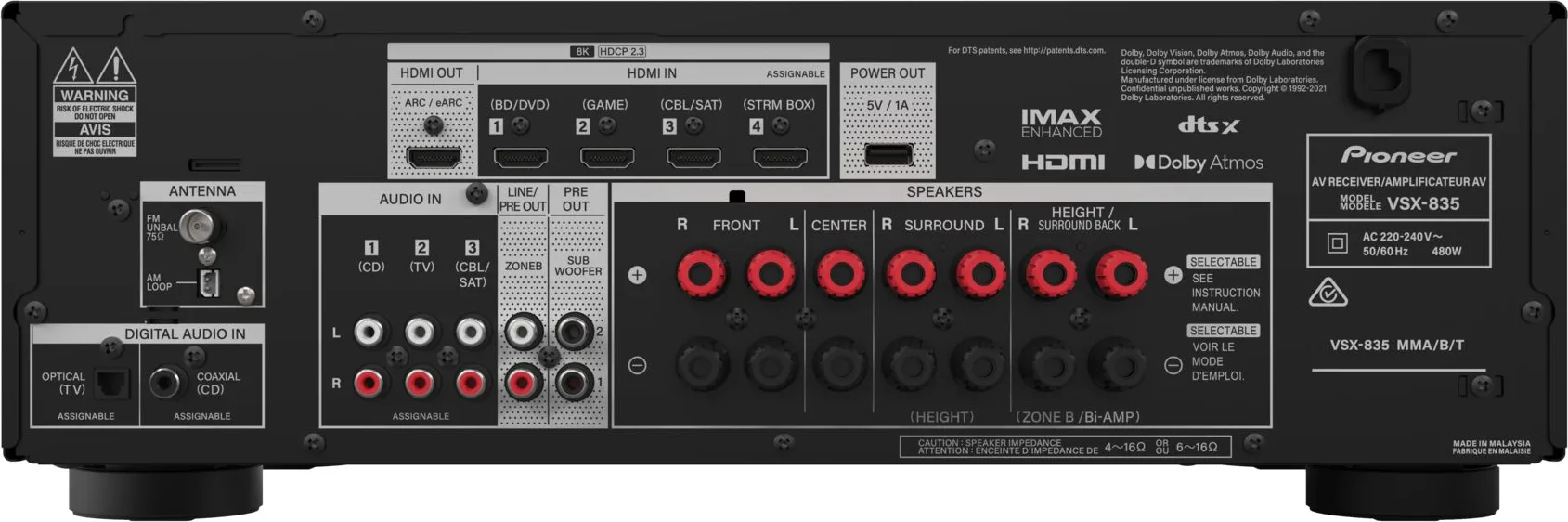This screenshot has width=1568, height=522.
Task: Click the red R jack under 3 (CBL/SAT)
Action: 471,382
